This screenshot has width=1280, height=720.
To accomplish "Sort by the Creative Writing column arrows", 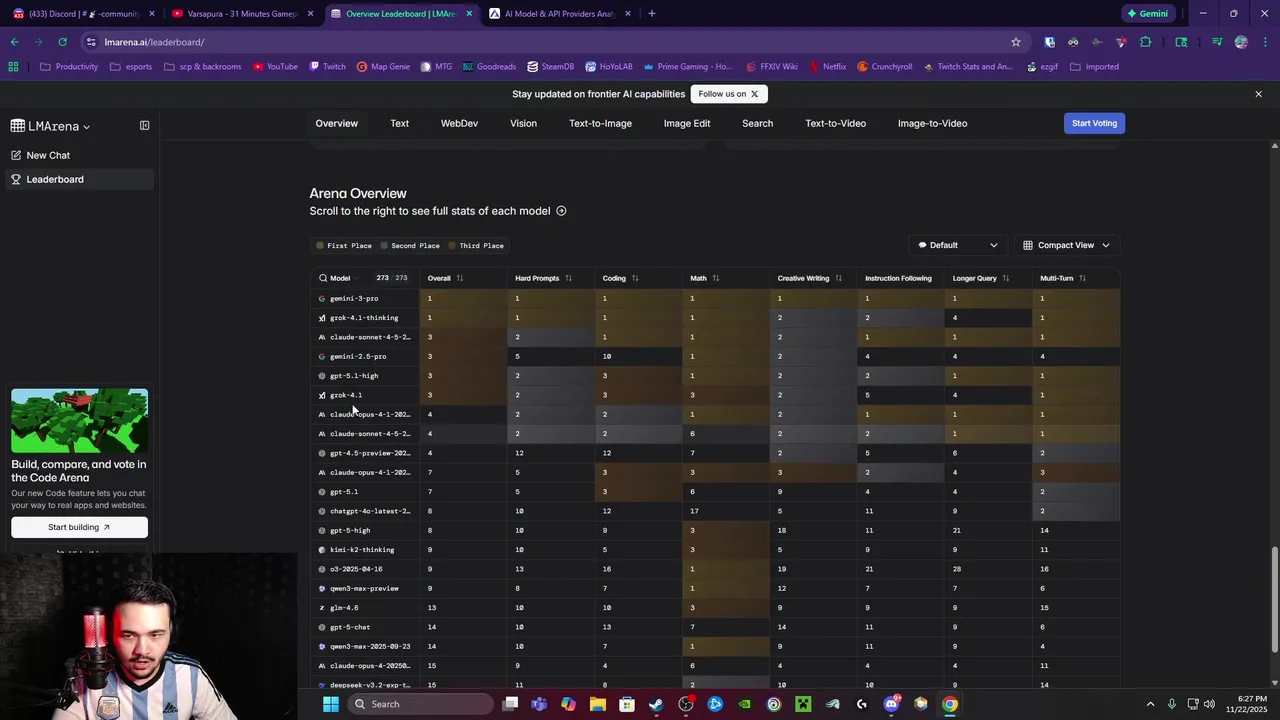I will (838, 278).
